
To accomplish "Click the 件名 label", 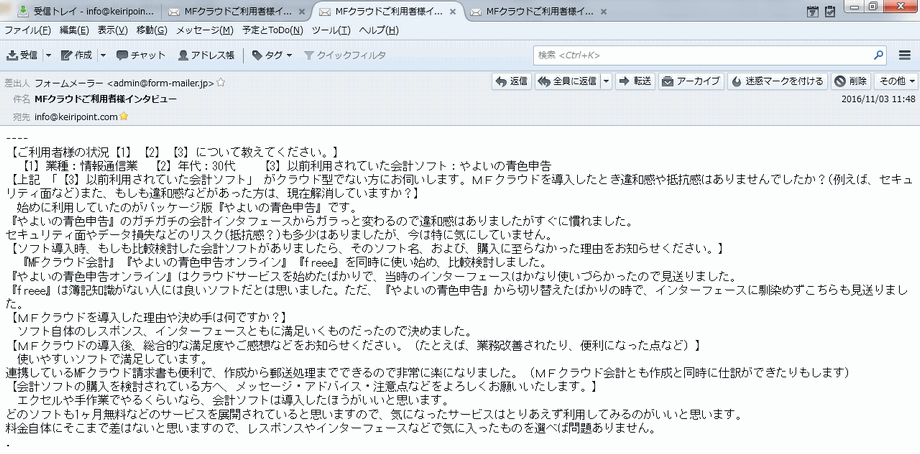I will [21, 100].
